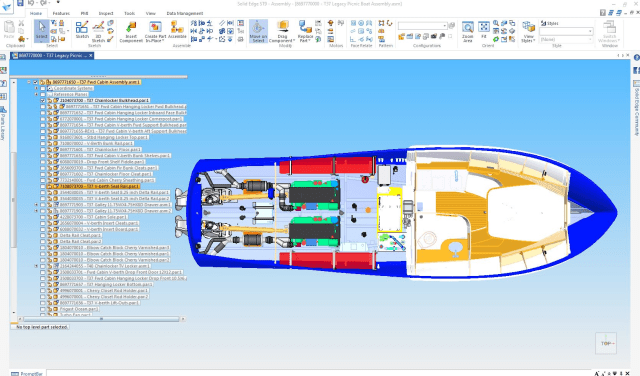
Task: Open the PromptBar tab at bottom
Action: (x=27, y=373)
